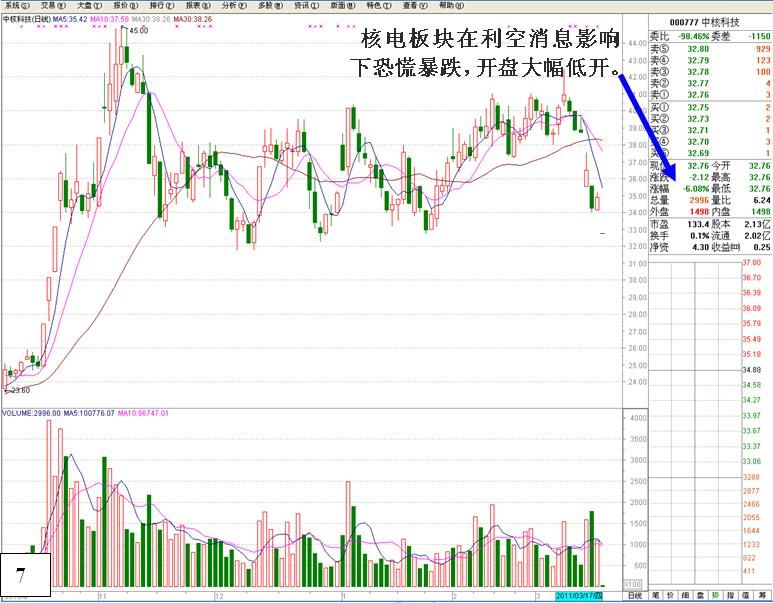Select the 买③ bid row at 32.71
The image size is (773, 603).
pyautogui.click(x=710, y=130)
